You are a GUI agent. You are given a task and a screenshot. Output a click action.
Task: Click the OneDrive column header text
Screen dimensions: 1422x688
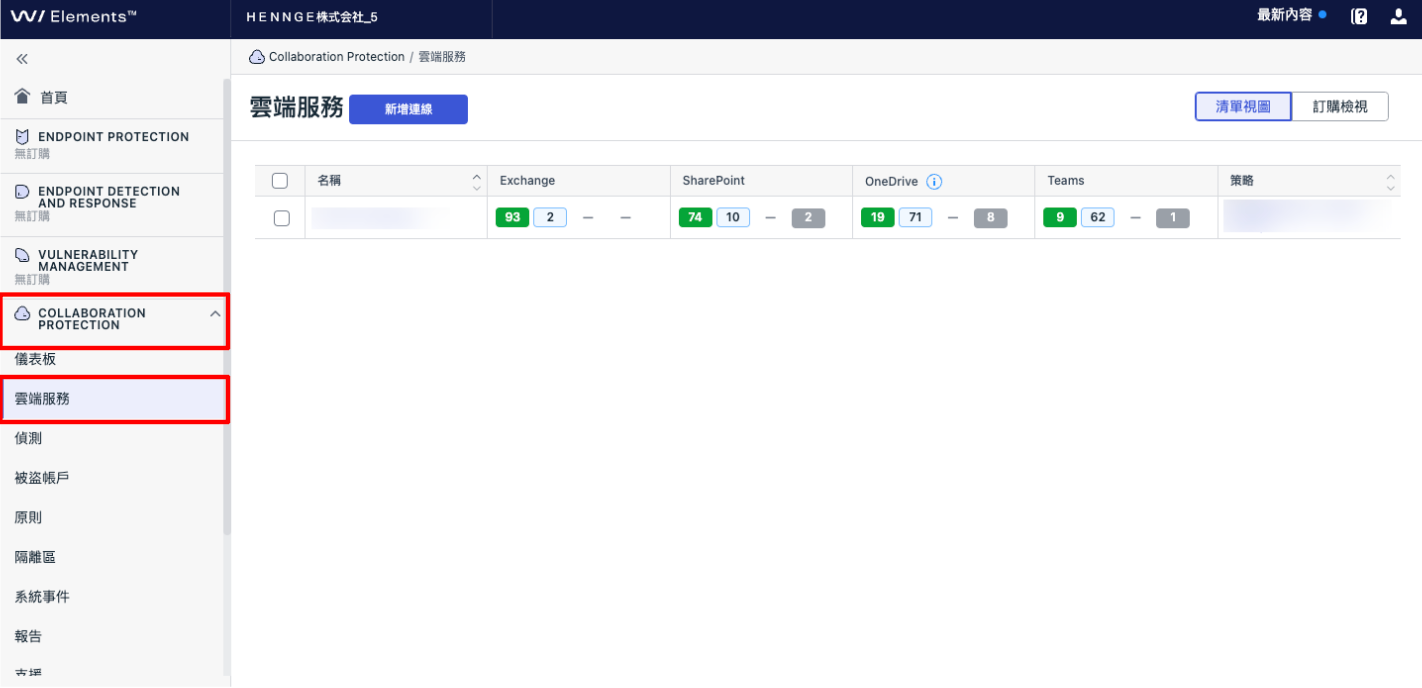point(891,182)
